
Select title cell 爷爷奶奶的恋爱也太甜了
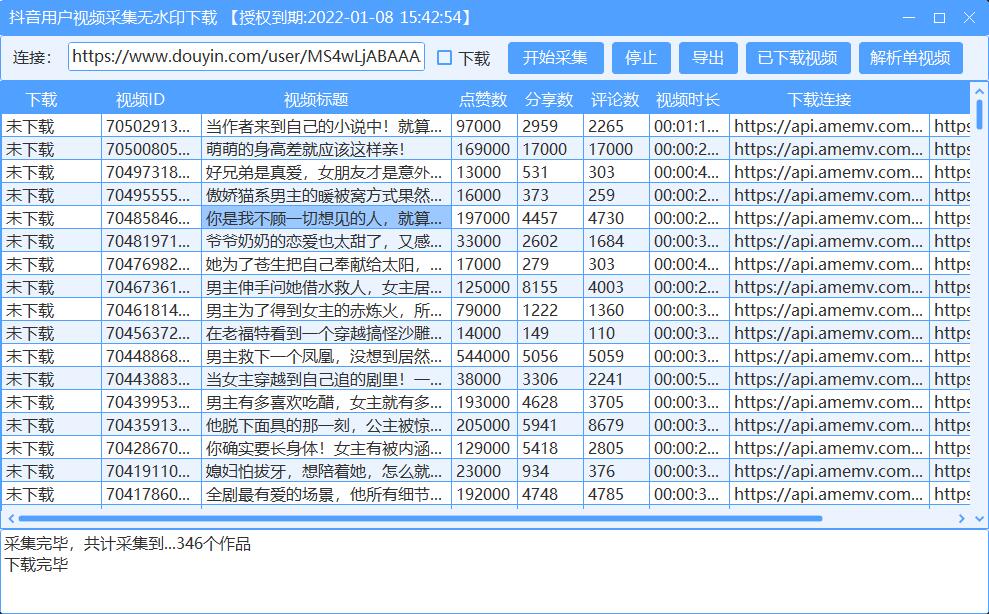click(x=326, y=241)
